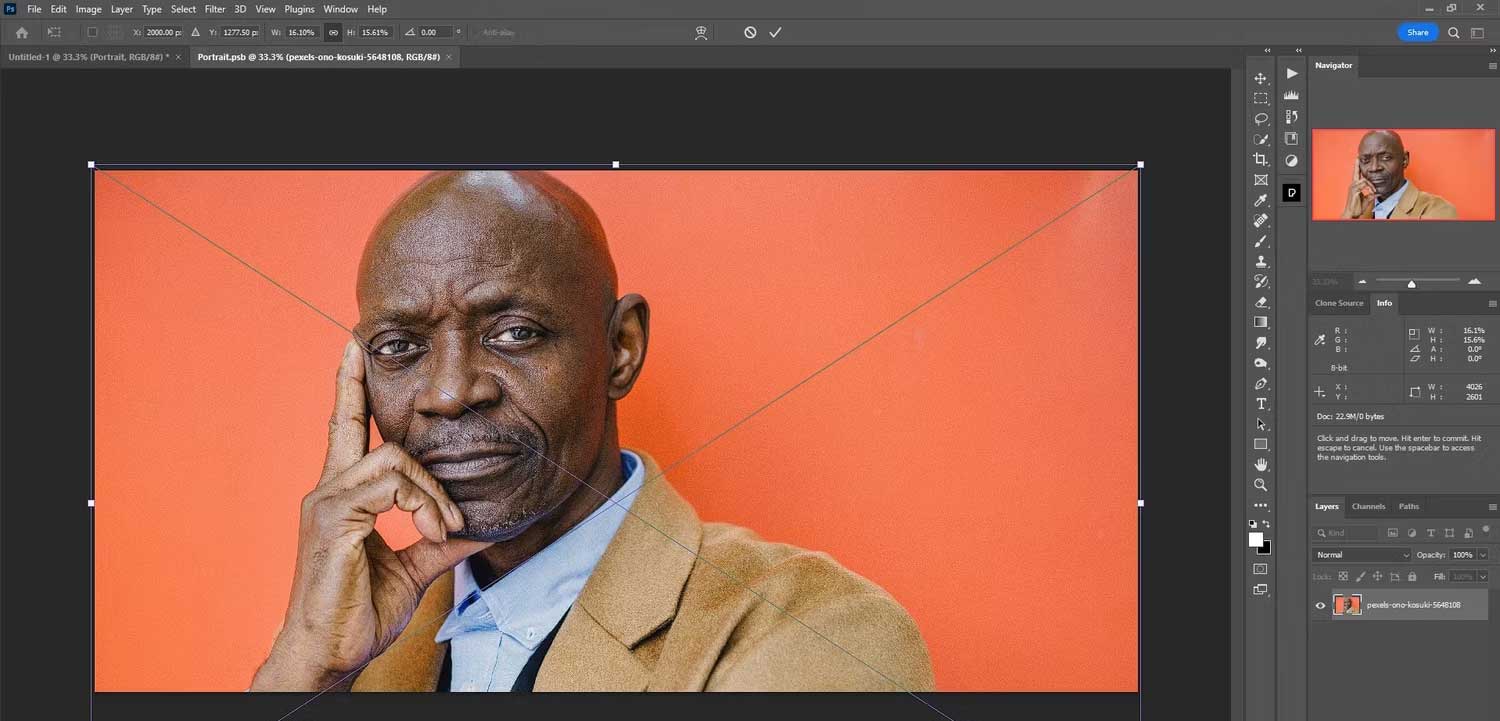The width and height of the screenshot is (1500, 721).
Task: Click the white foreground color swatch
Action: 1255,540
